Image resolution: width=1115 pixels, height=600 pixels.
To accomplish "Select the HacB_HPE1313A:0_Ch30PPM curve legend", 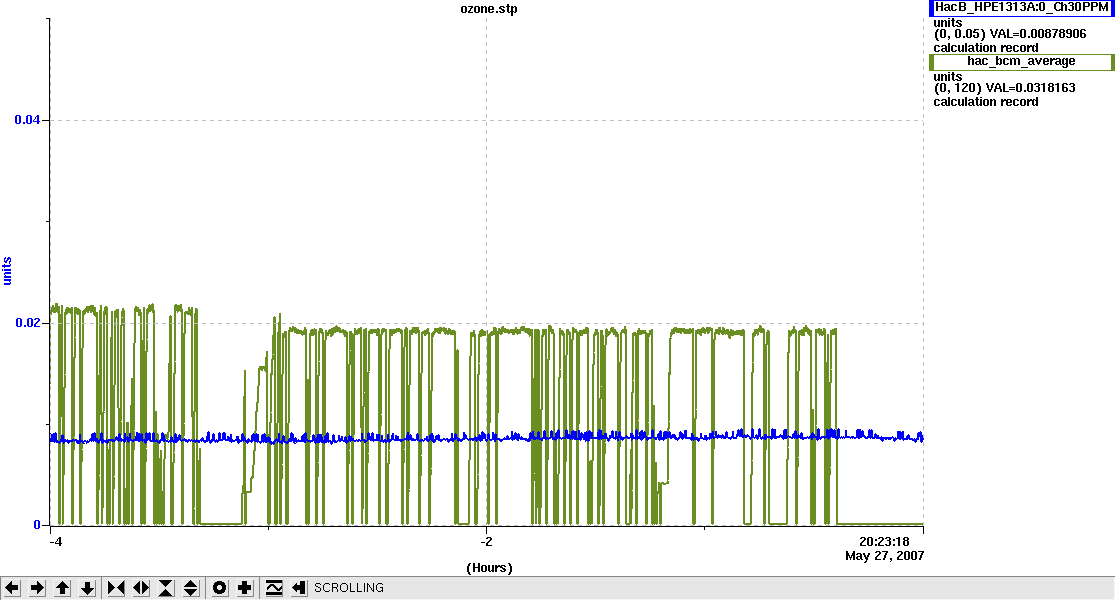I will tap(1021, 7).
